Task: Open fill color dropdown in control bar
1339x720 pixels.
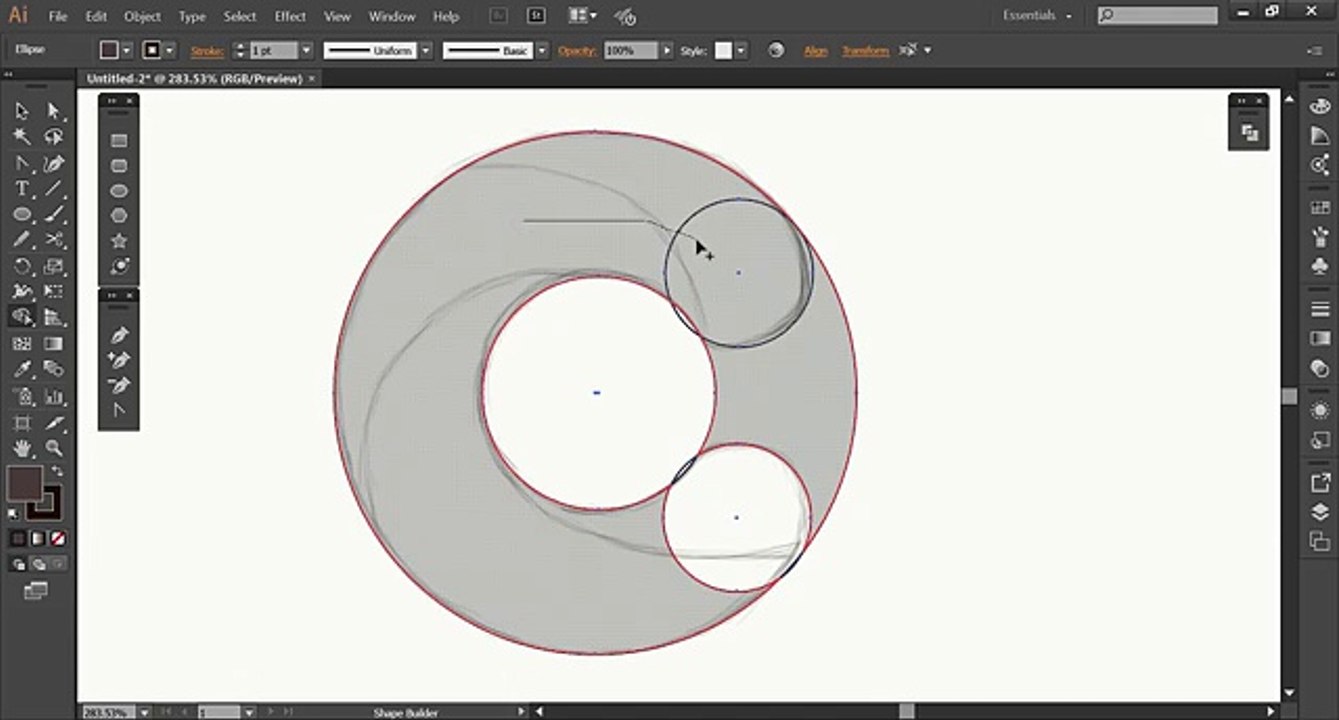Action: pyautogui.click(x=126, y=51)
